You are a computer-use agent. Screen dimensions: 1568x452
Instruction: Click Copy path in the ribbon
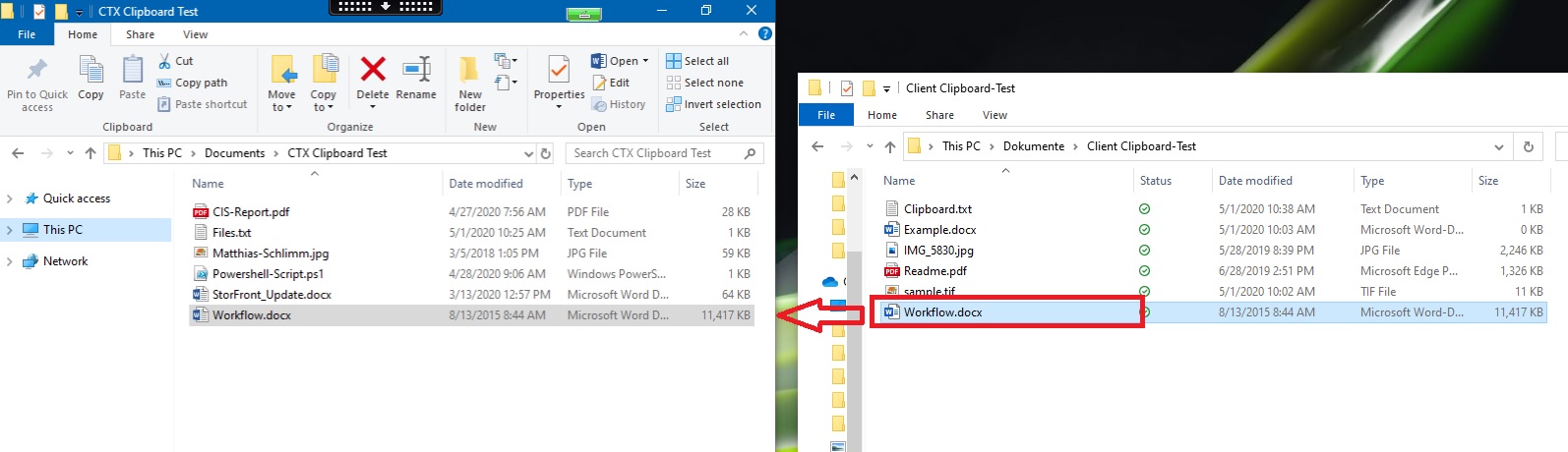coord(193,83)
